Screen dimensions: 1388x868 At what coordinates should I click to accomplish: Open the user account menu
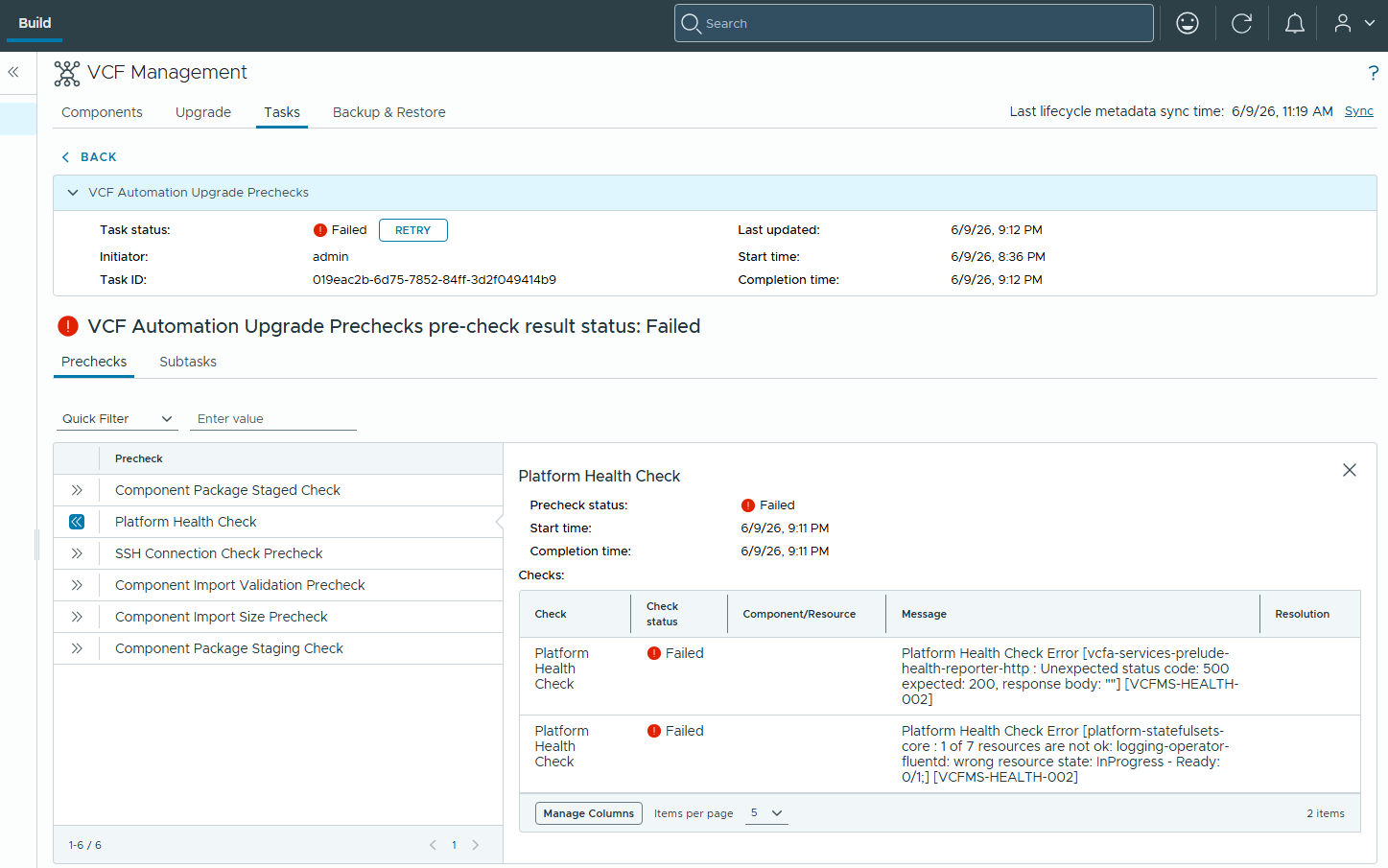1354,23
